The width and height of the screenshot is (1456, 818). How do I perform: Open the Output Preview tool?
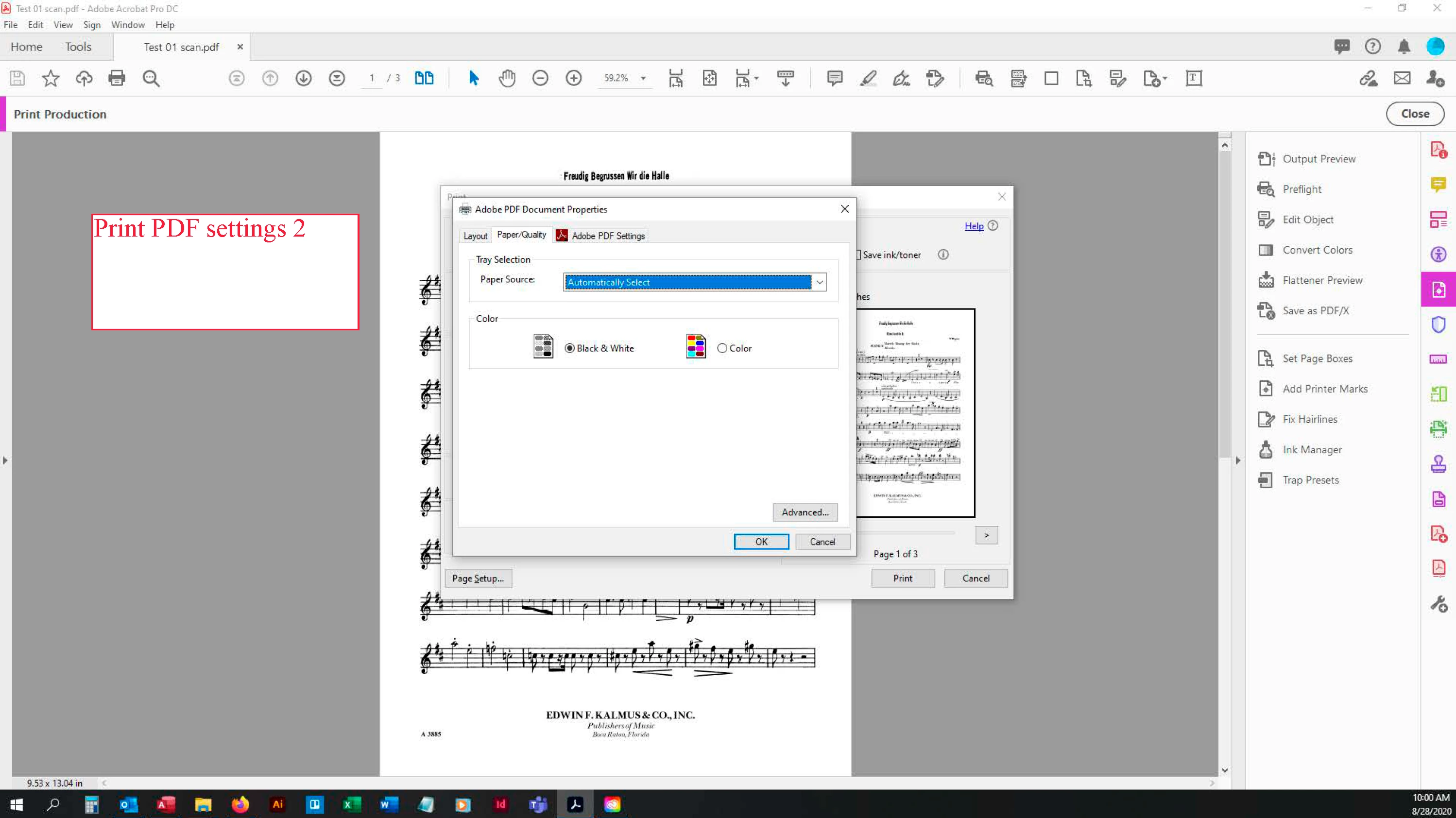pos(1318,159)
